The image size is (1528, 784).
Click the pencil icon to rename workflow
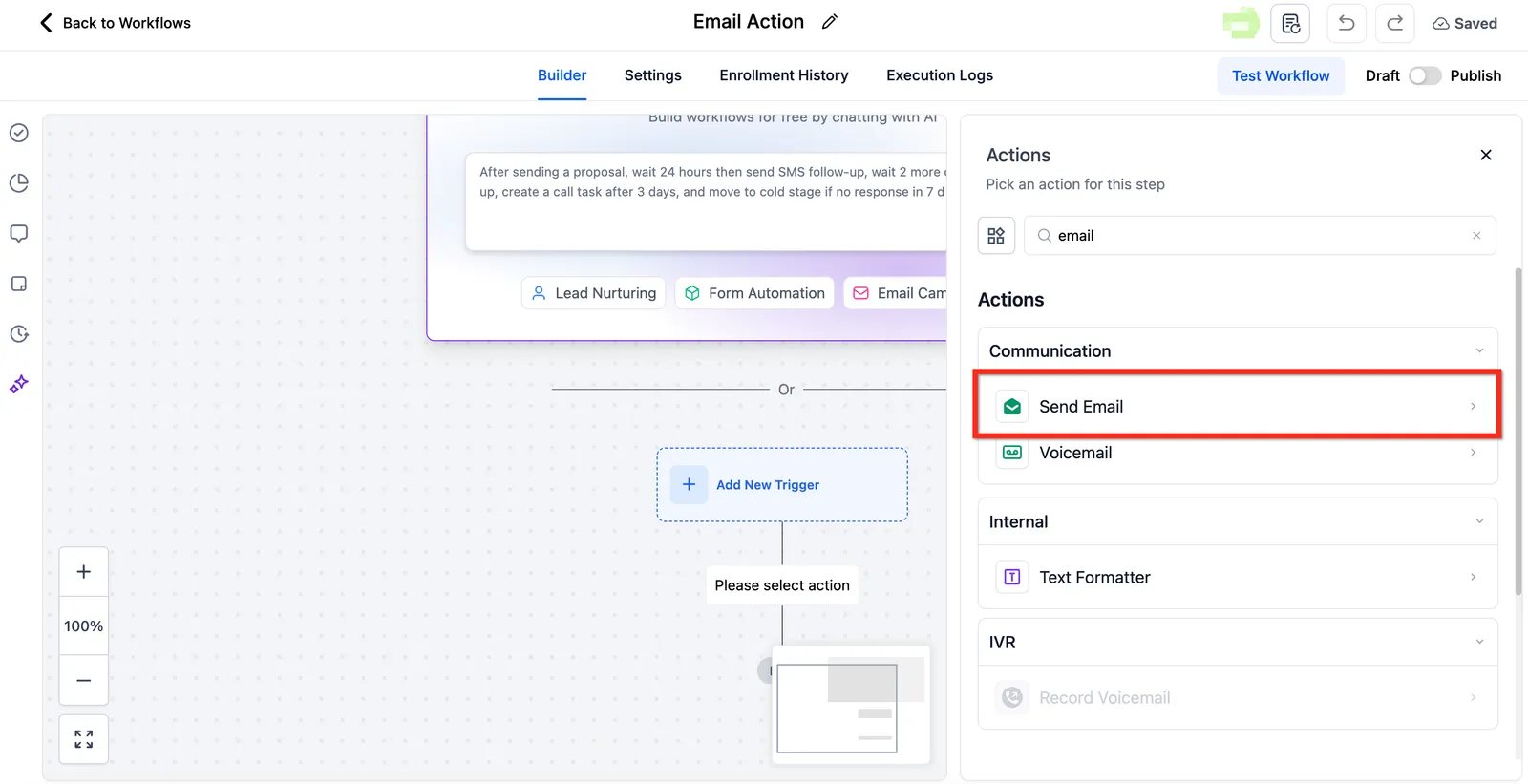click(x=829, y=22)
